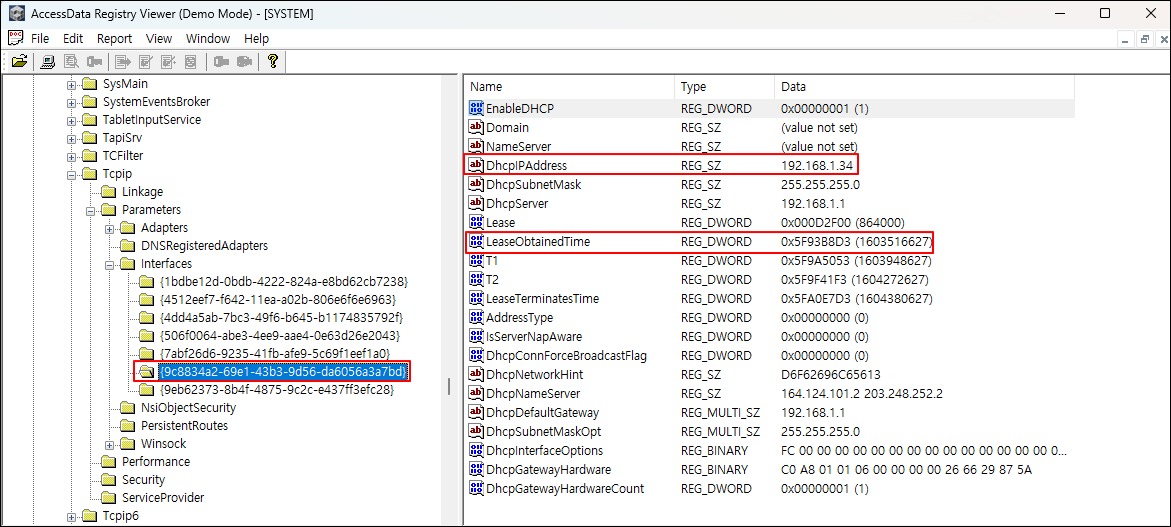
Task: Open the Report menu
Action: tap(114, 38)
